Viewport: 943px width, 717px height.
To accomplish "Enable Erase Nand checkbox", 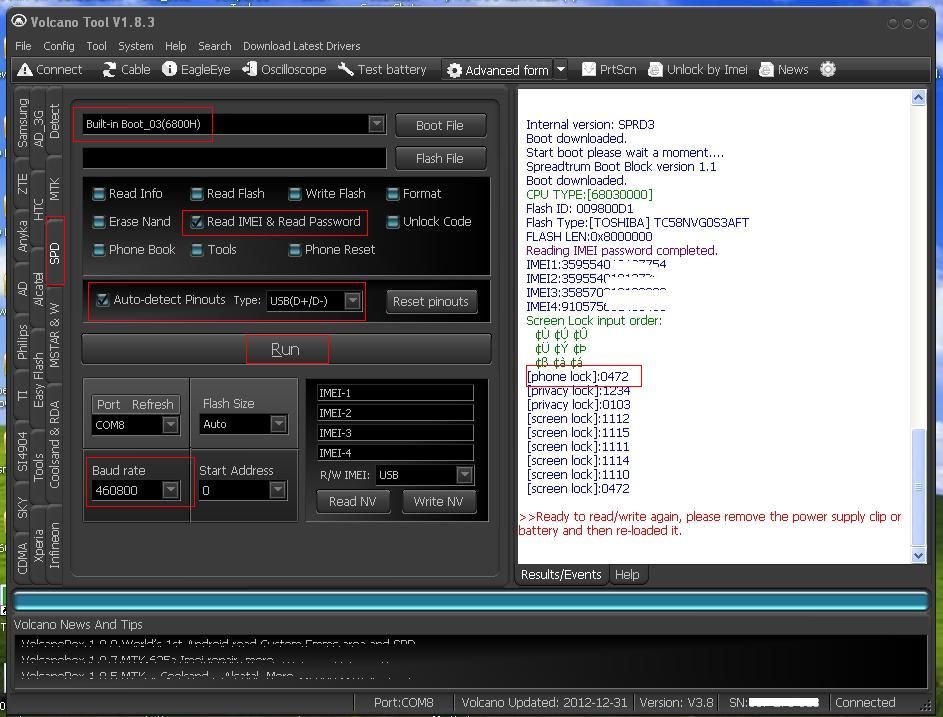I will pyautogui.click(x=99, y=222).
